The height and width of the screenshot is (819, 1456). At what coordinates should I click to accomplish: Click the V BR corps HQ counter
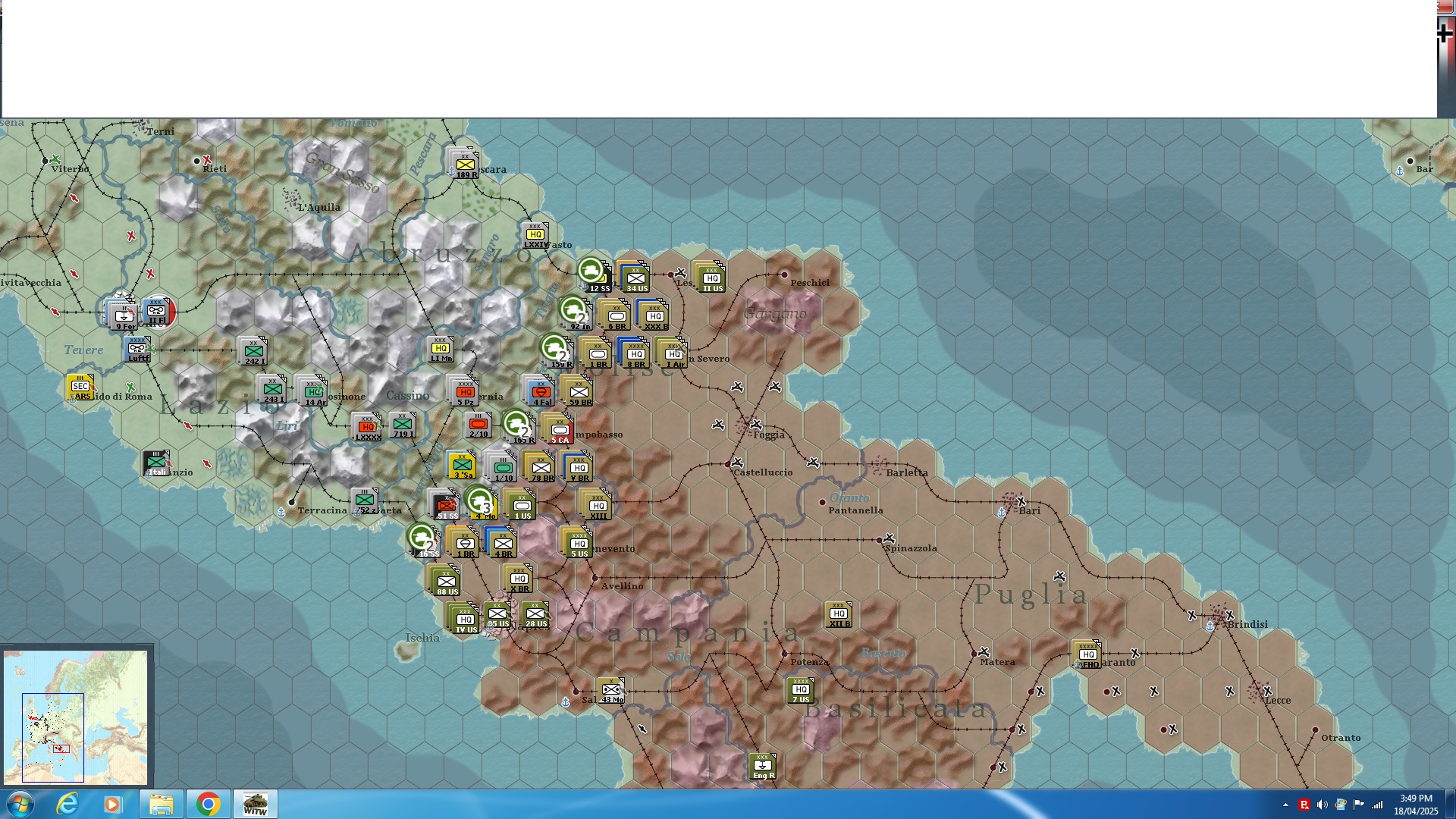[579, 467]
